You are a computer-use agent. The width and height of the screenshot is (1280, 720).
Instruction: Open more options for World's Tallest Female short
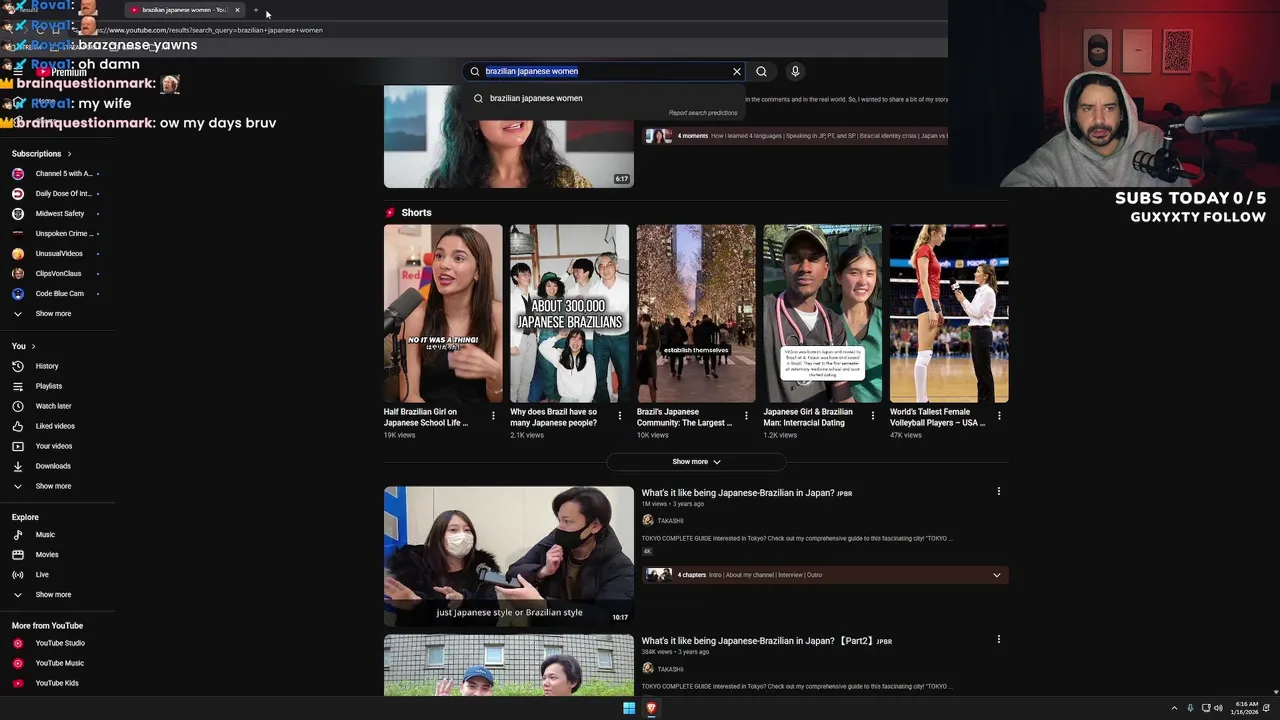(999, 416)
